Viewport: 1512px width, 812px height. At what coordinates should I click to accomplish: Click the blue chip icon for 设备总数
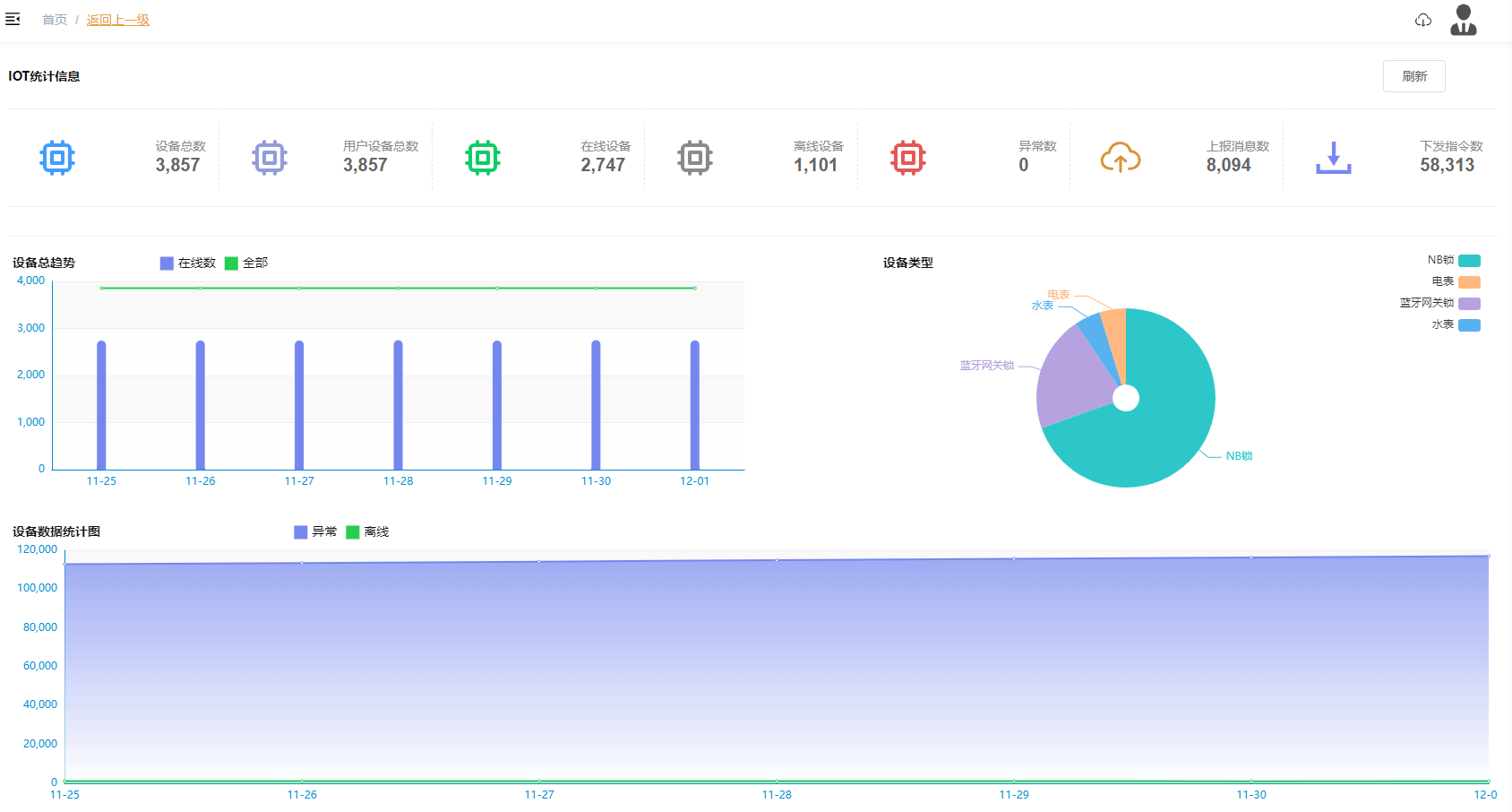coord(57,158)
